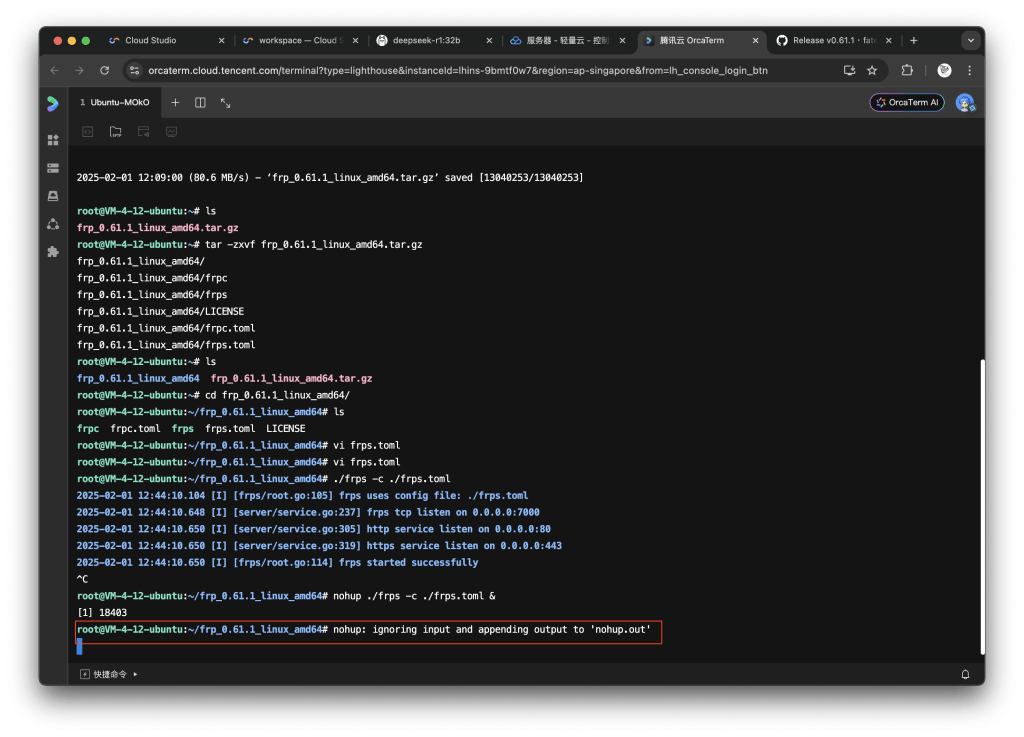This screenshot has width=1024, height=737.
Task: Close the workspace — Cloud browser tab
Action: click(355, 40)
